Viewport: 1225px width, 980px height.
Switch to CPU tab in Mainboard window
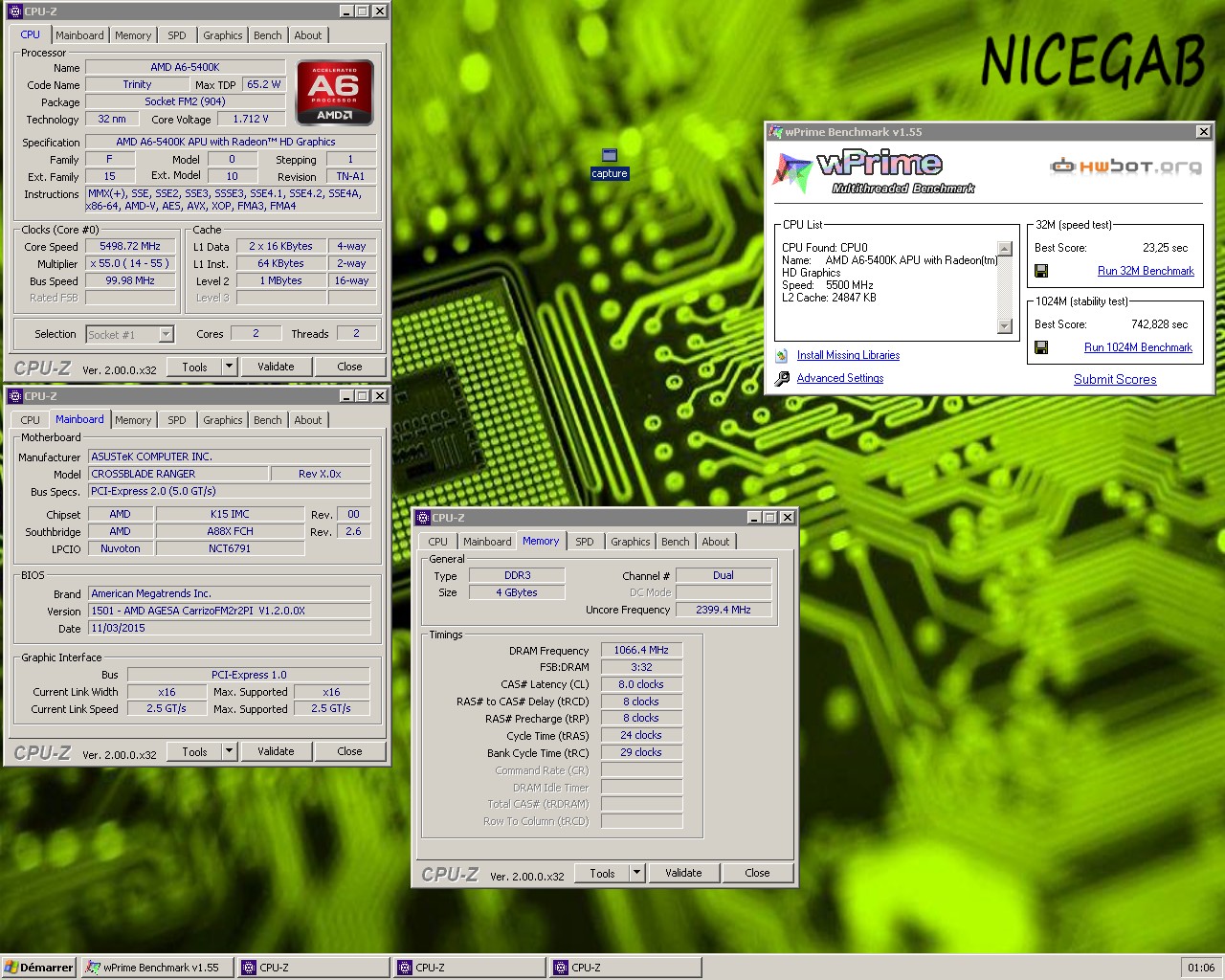tap(31, 420)
